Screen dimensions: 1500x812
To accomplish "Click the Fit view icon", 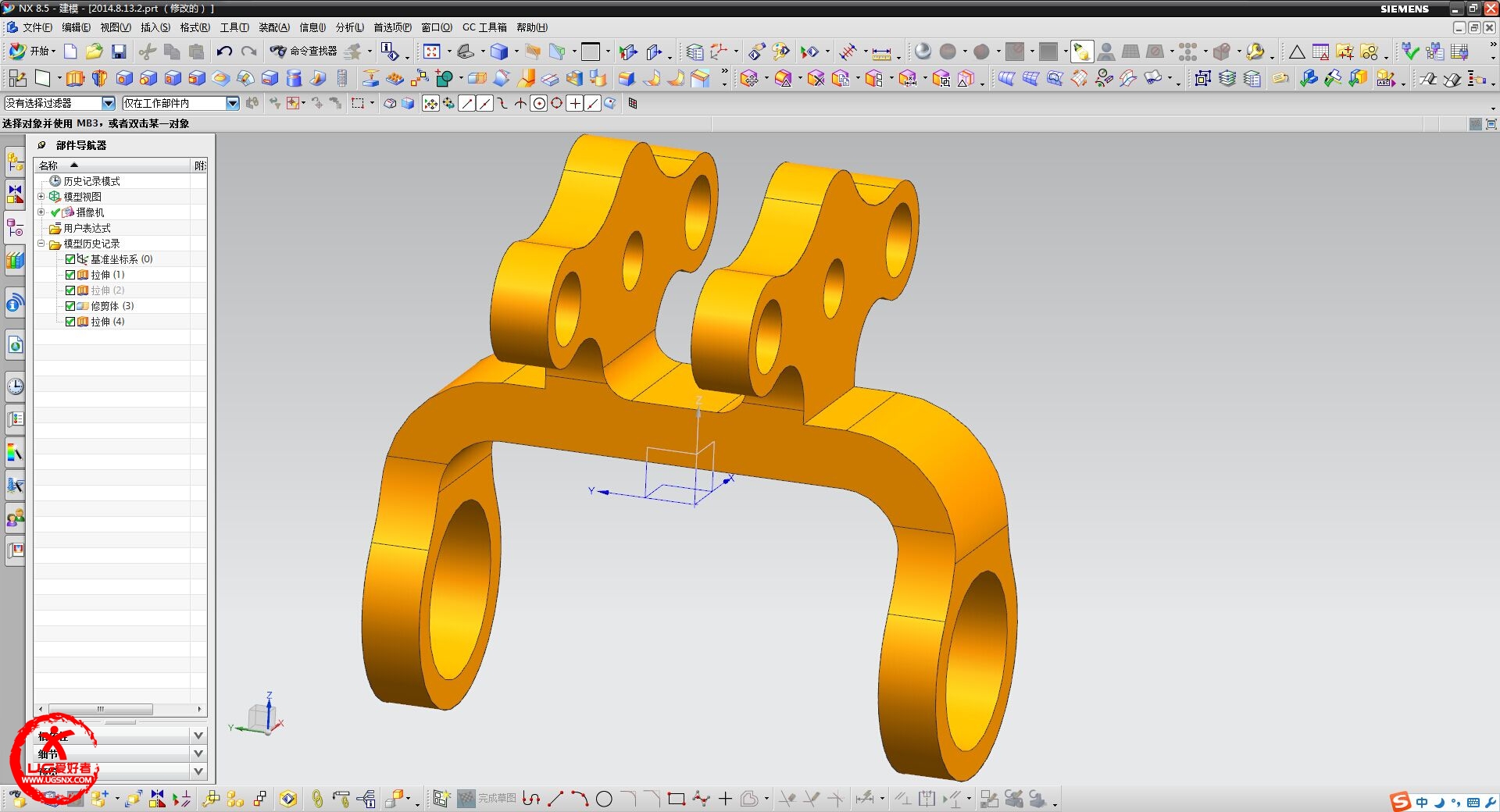I will [431, 52].
